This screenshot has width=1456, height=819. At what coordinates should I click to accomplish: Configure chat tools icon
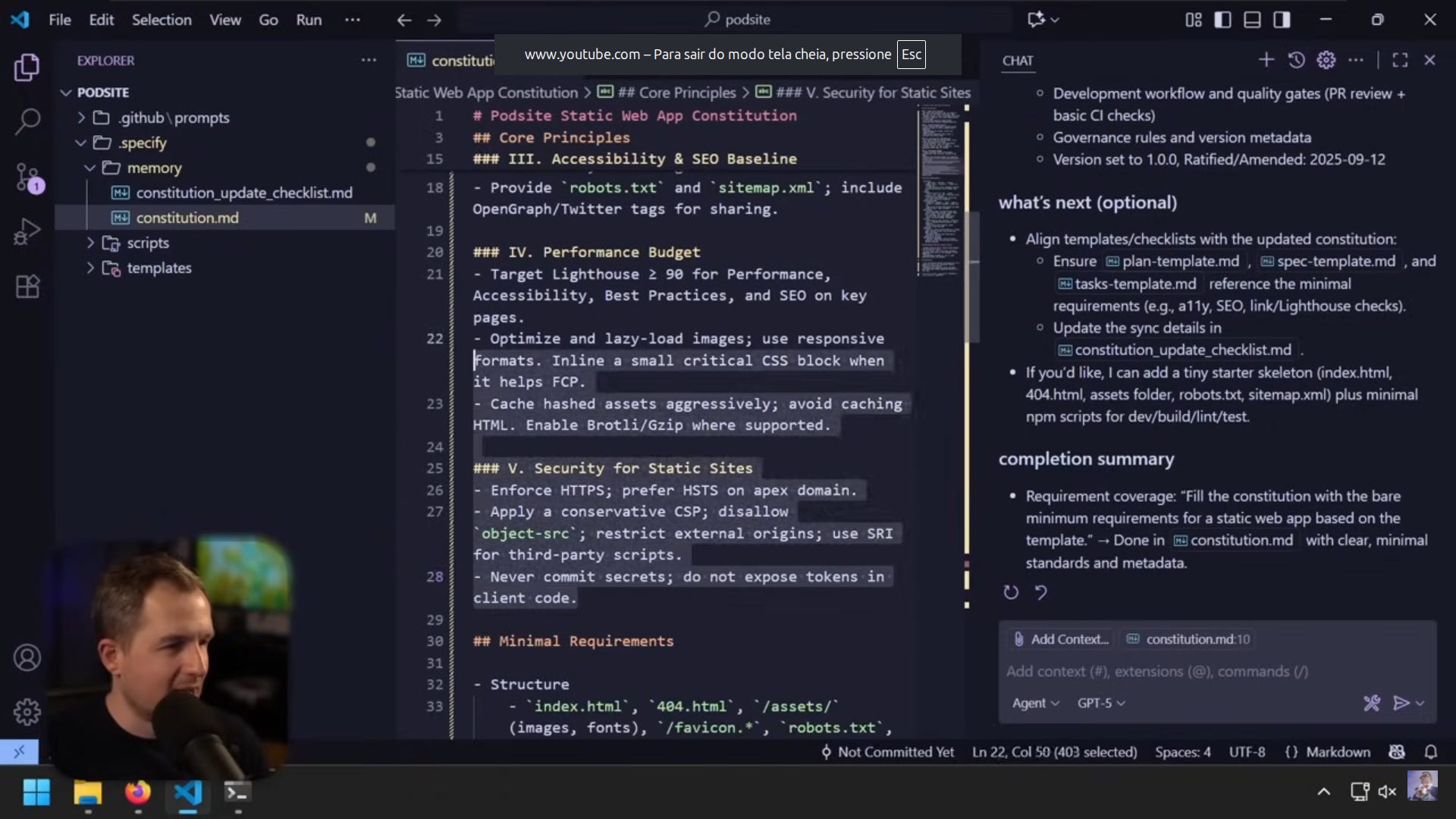tap(1371, 703)
